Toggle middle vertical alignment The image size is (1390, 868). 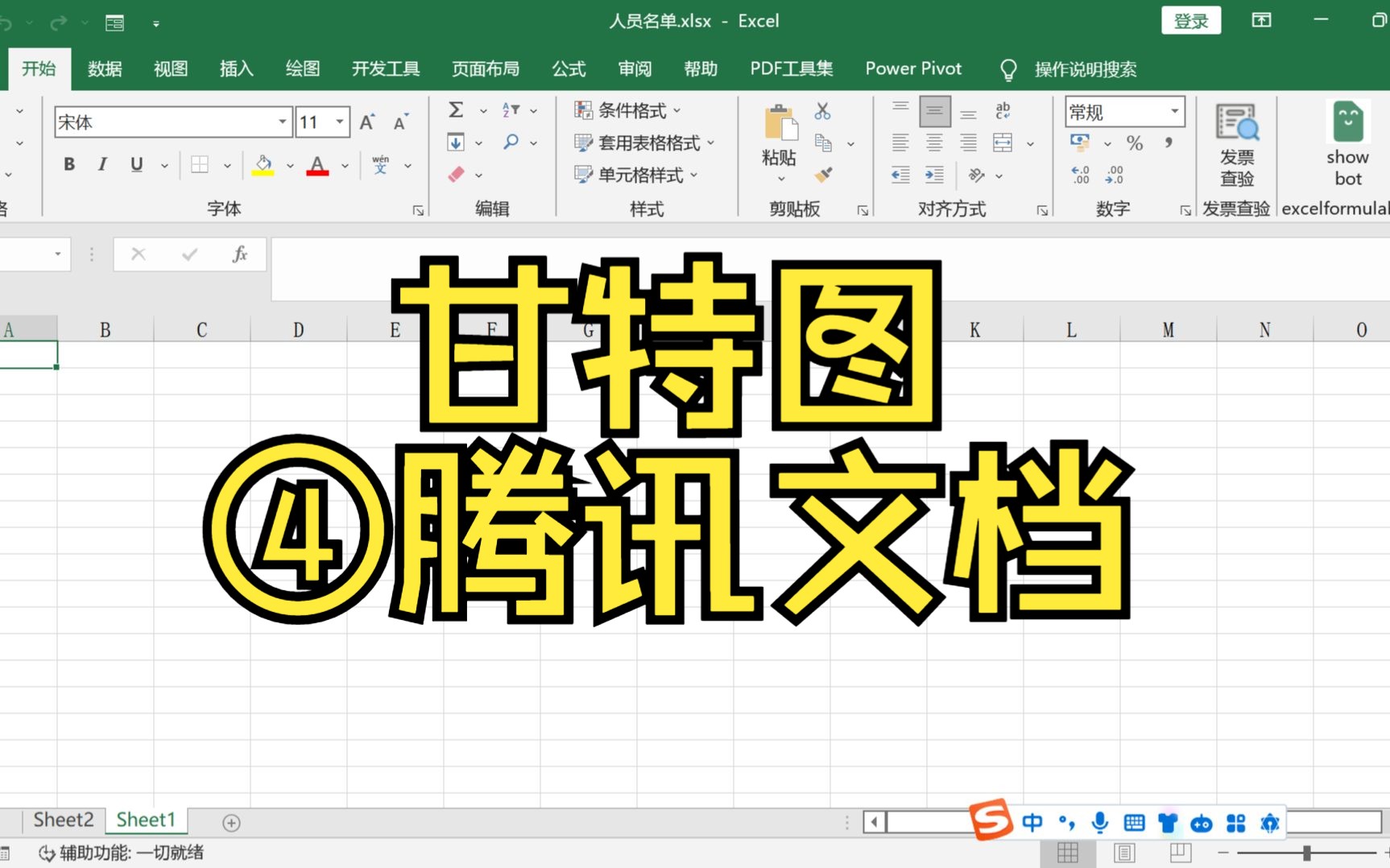pyautogui.click(x=934, y=111)
